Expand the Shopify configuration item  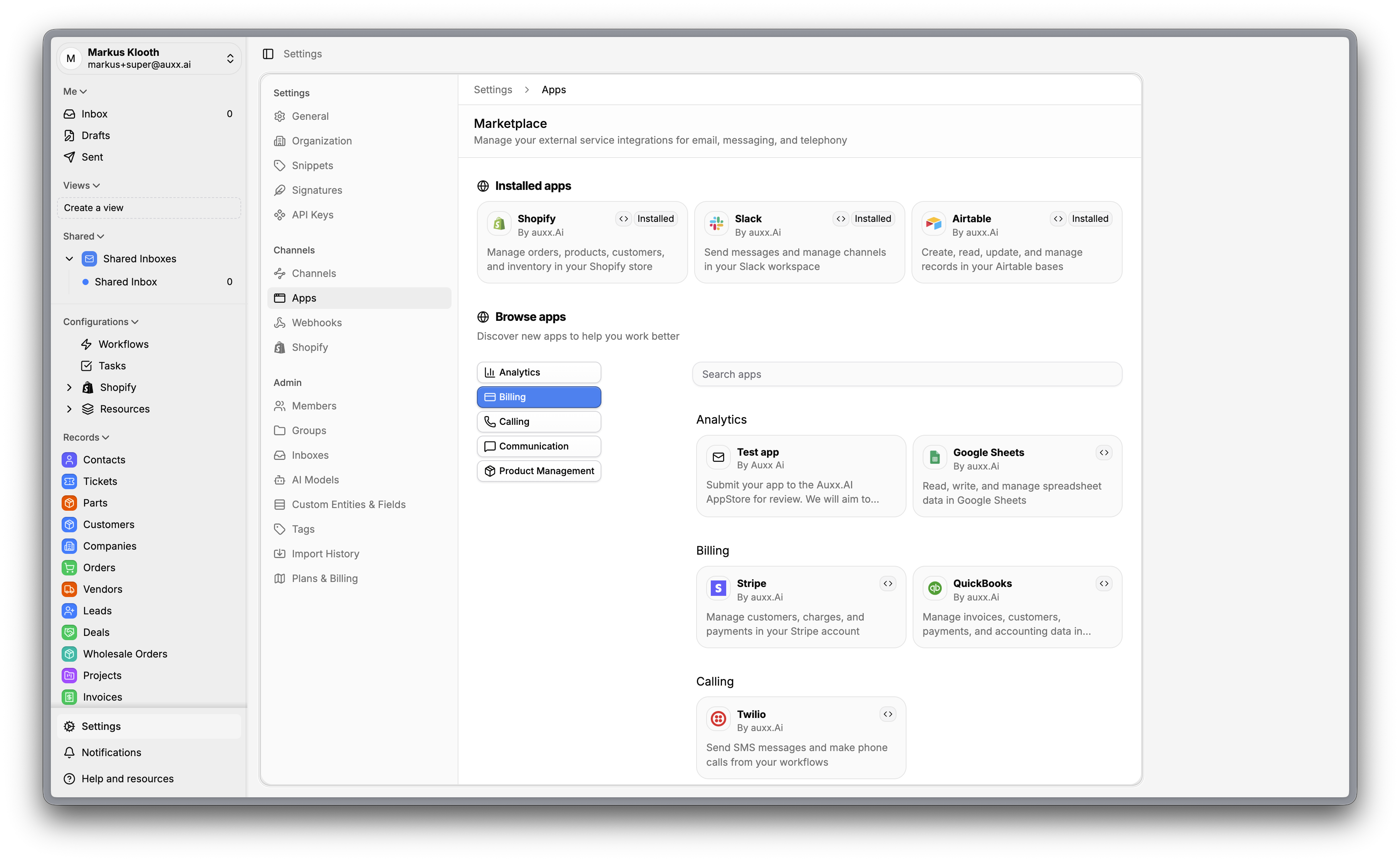(x=70, y=388)
